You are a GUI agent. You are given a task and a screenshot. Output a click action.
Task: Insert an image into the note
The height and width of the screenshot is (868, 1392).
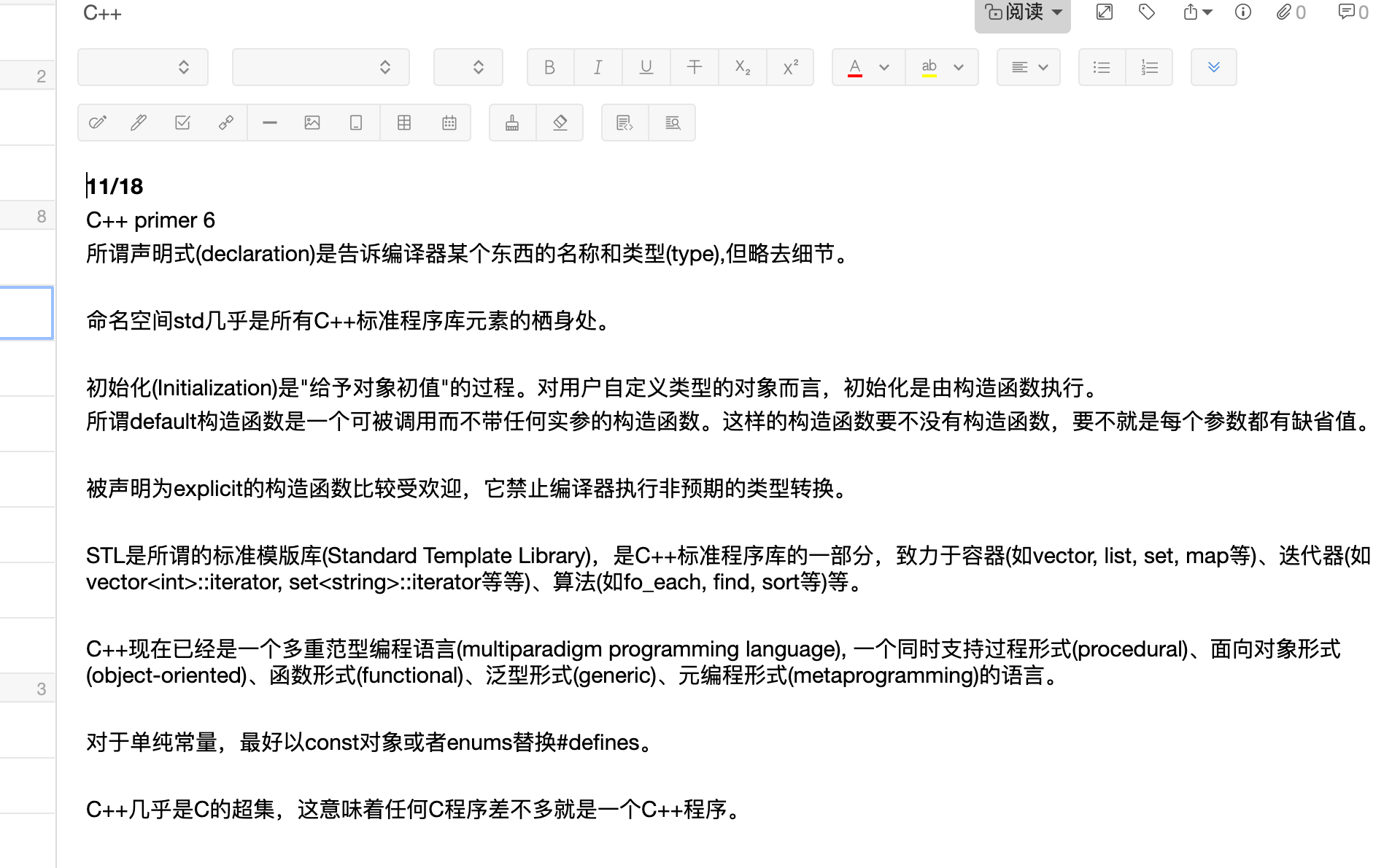(x=312, y=123)
